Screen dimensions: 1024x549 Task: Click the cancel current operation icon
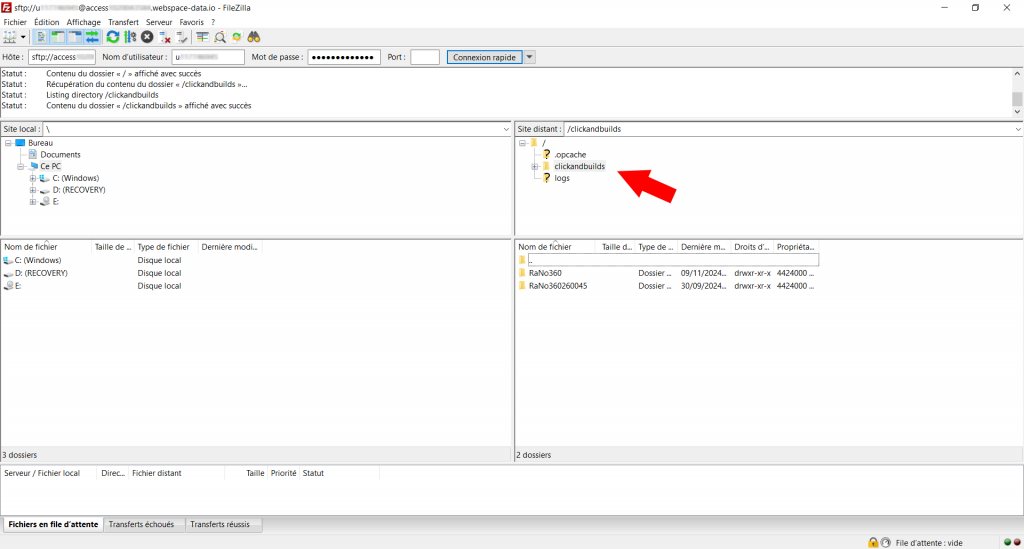[147, 37]
